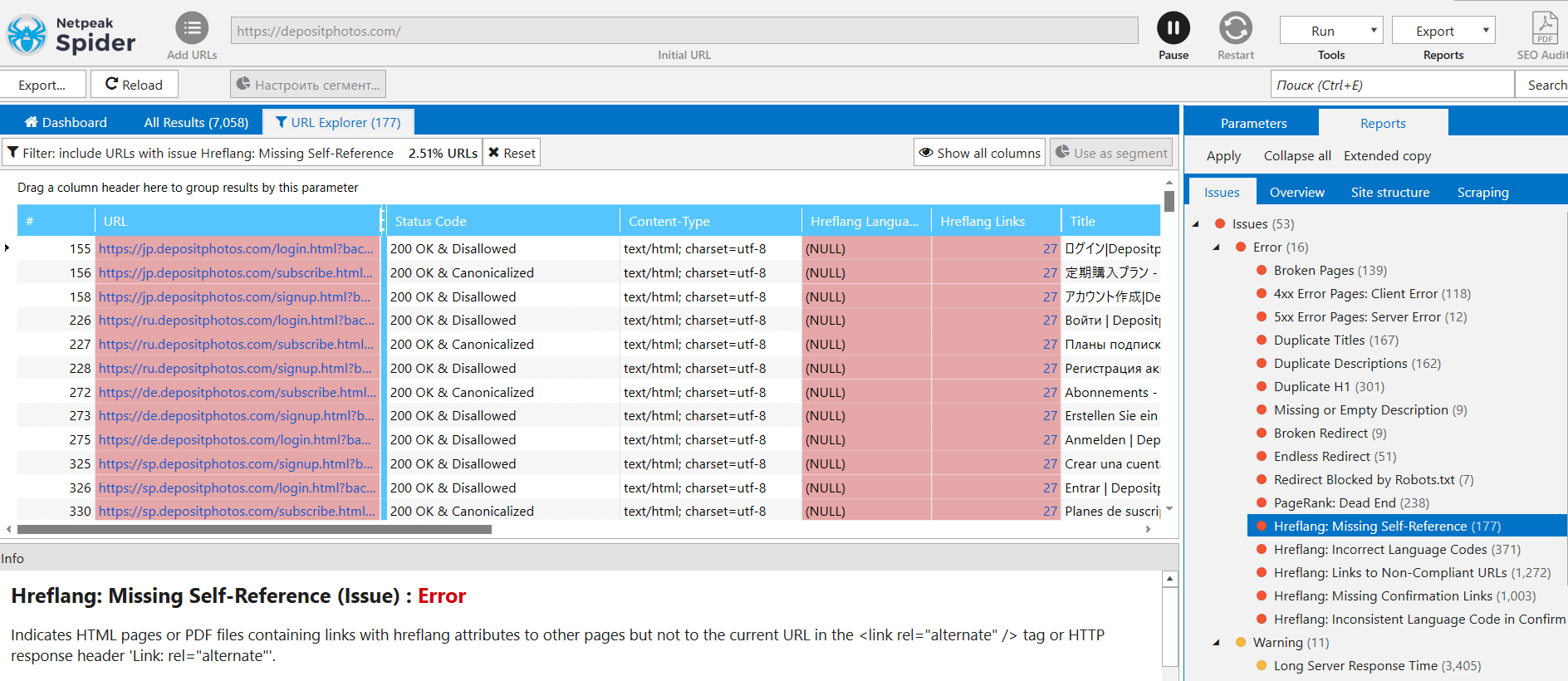The width and height of the screenshot is (1568, 681).
Task: Click the Restart crawl icon
Action: click(x=1236, y=28)
